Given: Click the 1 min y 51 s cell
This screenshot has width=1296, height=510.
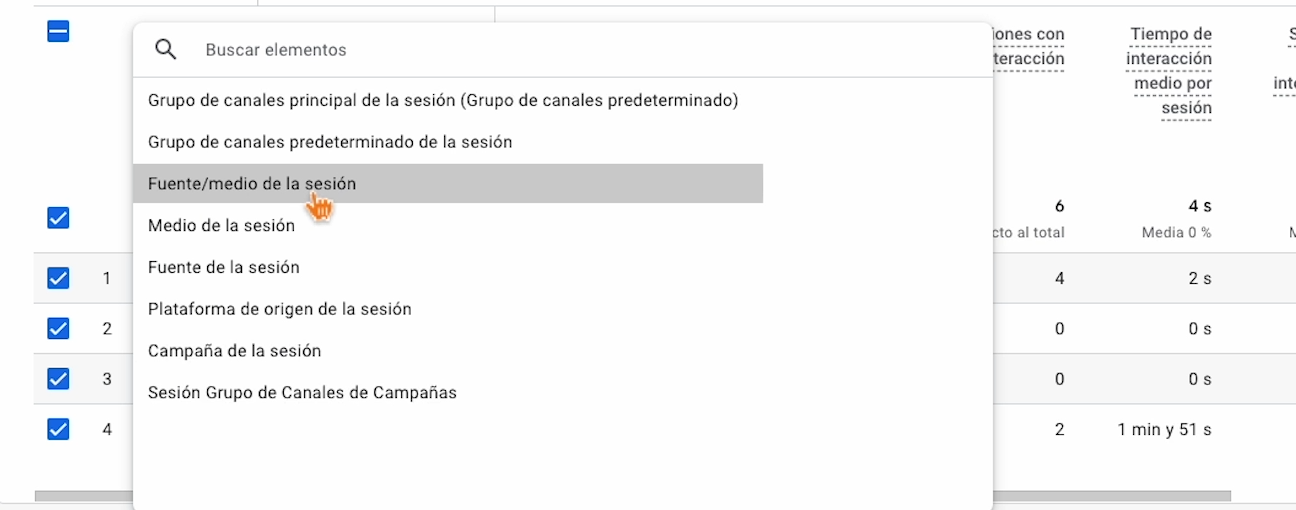Looking at the screenshot, I should click(1164, 430).
